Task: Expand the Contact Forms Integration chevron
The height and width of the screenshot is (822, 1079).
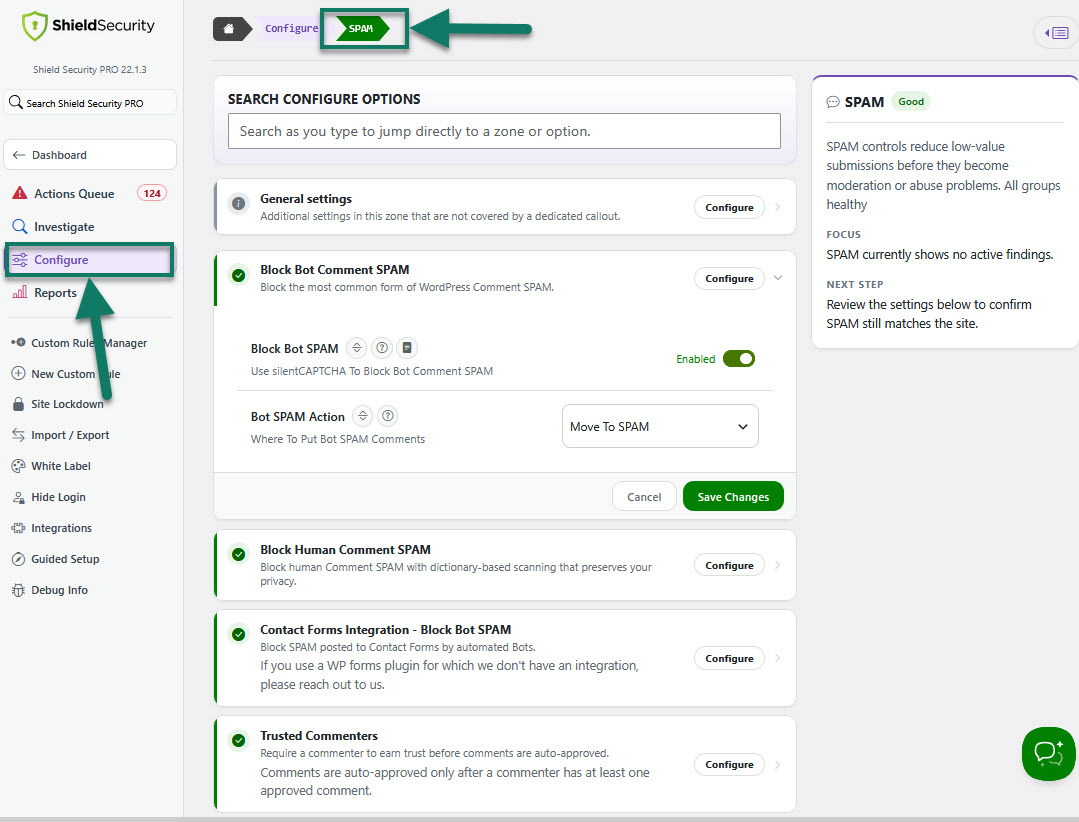Action: 778,658
